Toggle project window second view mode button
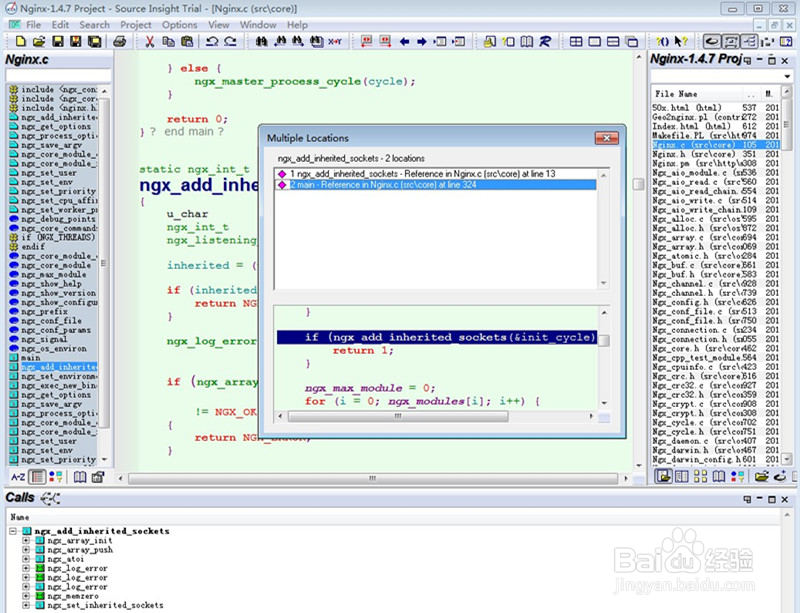800x613 pixels. click(x=682, y=476)
